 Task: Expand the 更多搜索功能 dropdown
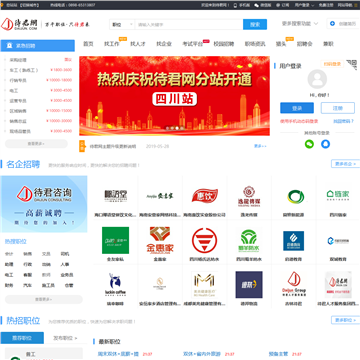(300, 24)
